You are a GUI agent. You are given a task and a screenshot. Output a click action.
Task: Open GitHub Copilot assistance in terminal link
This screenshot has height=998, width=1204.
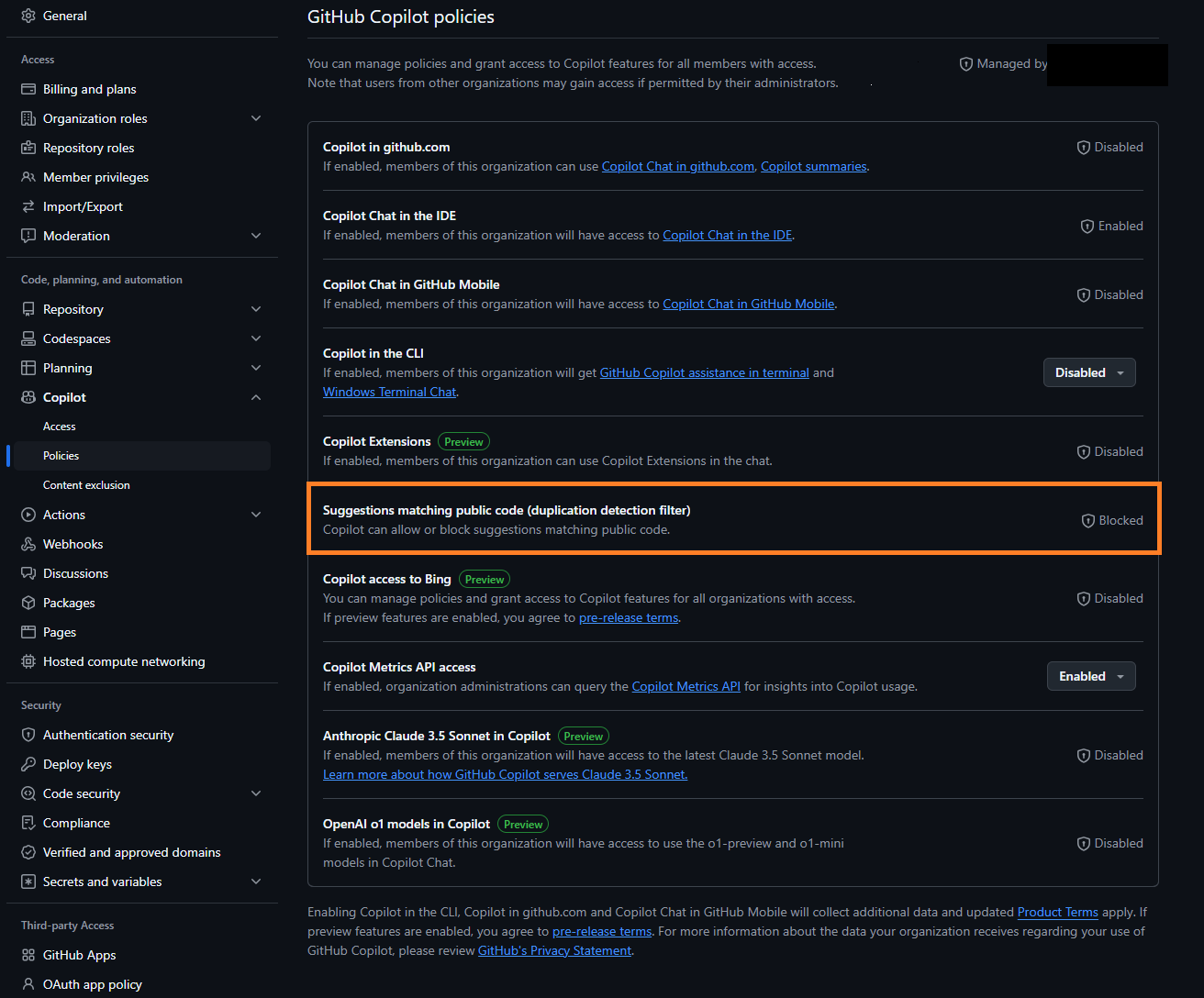click(x=705, y=372)
